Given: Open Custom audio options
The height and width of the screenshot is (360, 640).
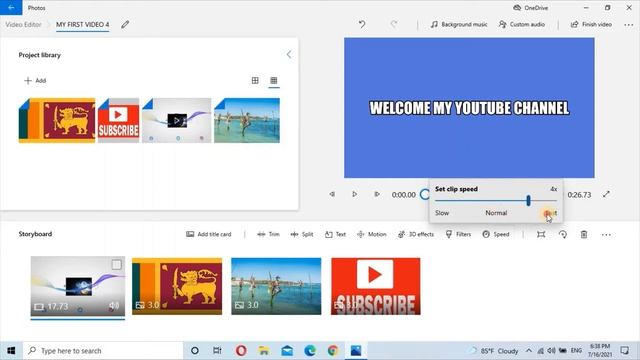Looking at the screenshot, I should coord(522,24).
